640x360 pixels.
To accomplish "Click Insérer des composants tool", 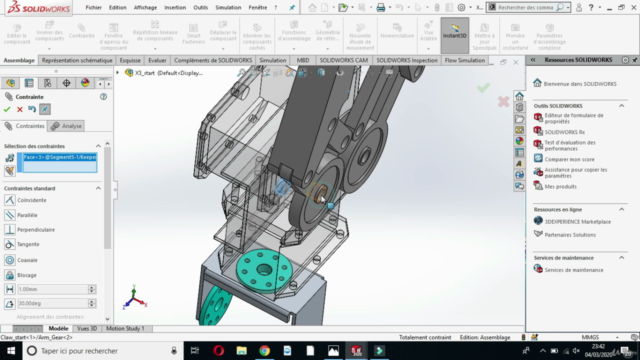I will [x=49, y=32].
